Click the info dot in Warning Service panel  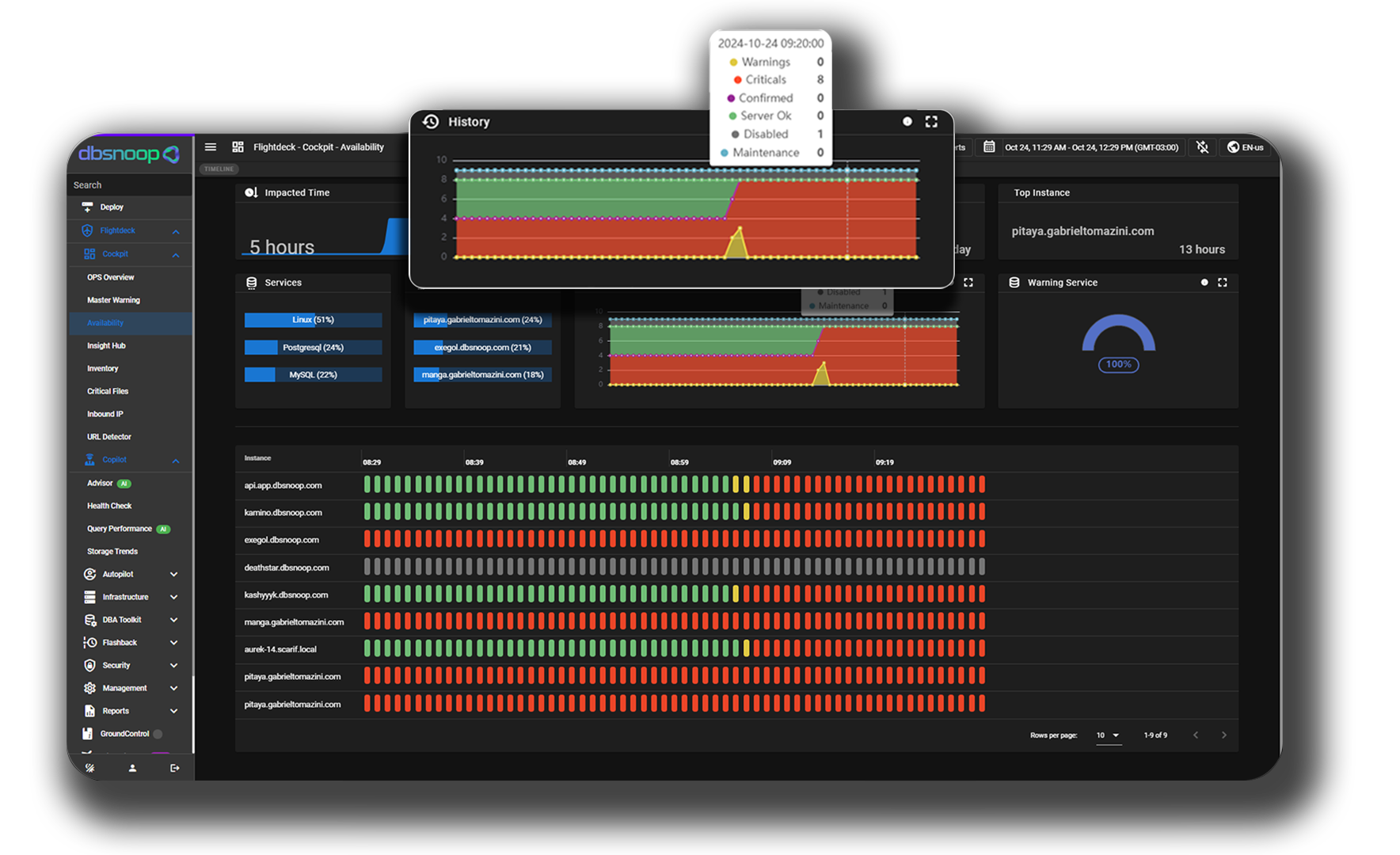(1204, 283)
